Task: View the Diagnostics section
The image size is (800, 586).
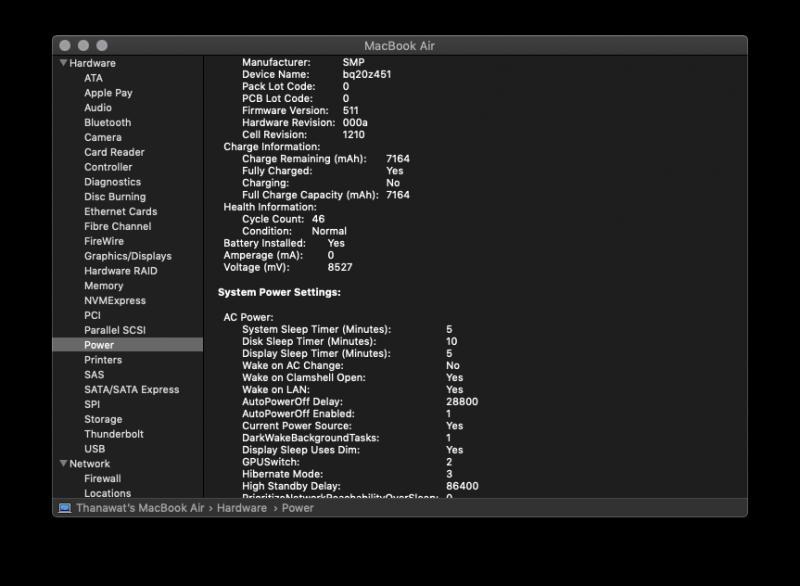Action: pos(113,182)
